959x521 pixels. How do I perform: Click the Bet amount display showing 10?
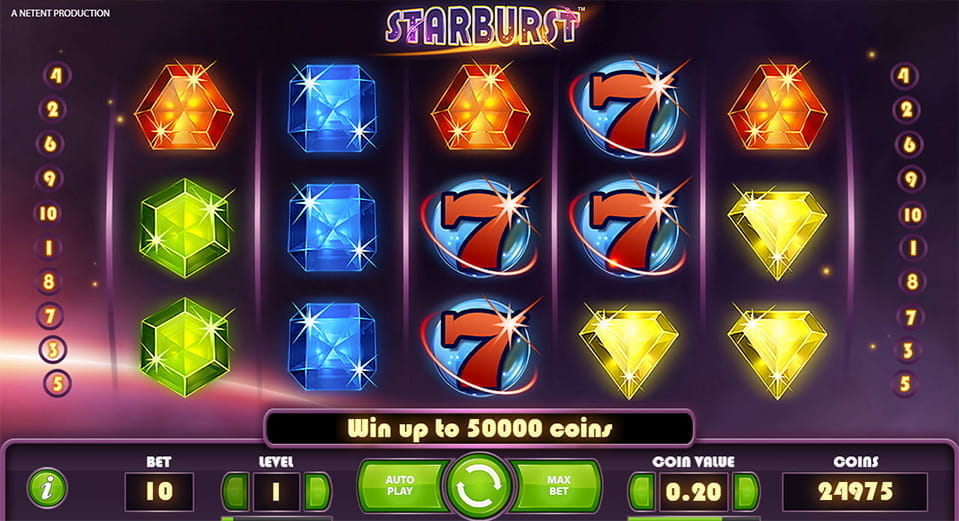coord(159,491)
